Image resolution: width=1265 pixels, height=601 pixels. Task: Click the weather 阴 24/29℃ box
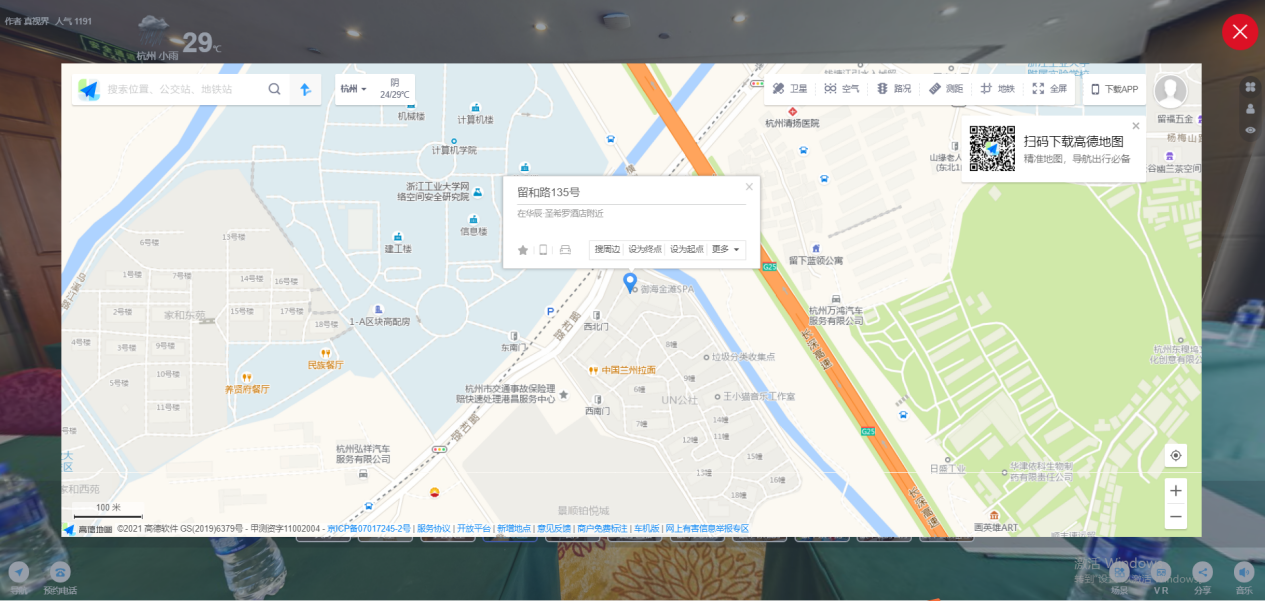click(x=395, y=89)
